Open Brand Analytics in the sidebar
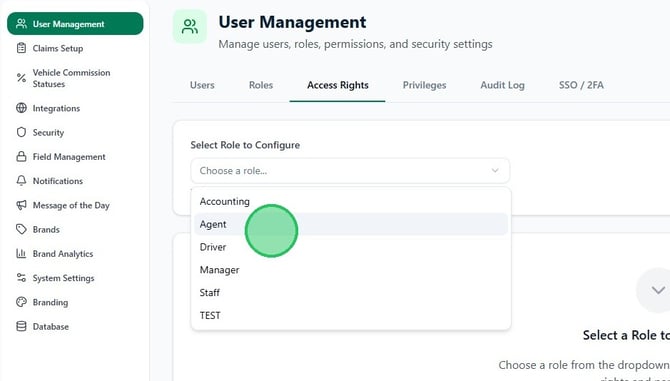The image size is (670, 381). click(x=75, y=254)
